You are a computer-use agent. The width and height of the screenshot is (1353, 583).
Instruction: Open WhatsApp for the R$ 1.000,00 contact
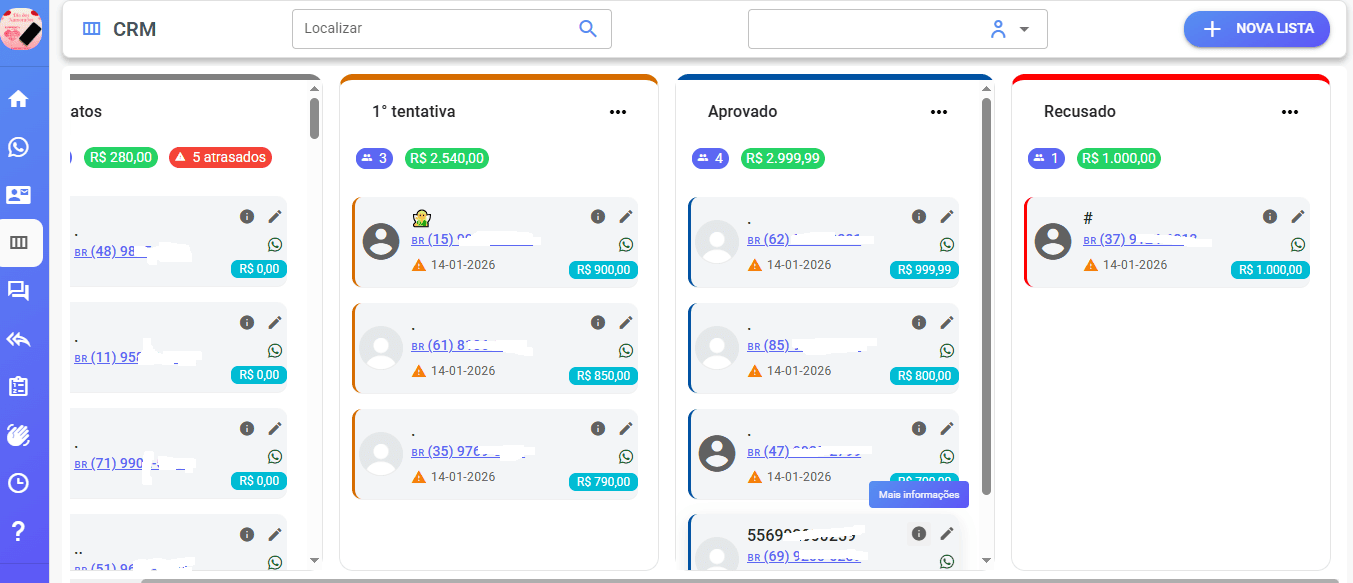1298,243
